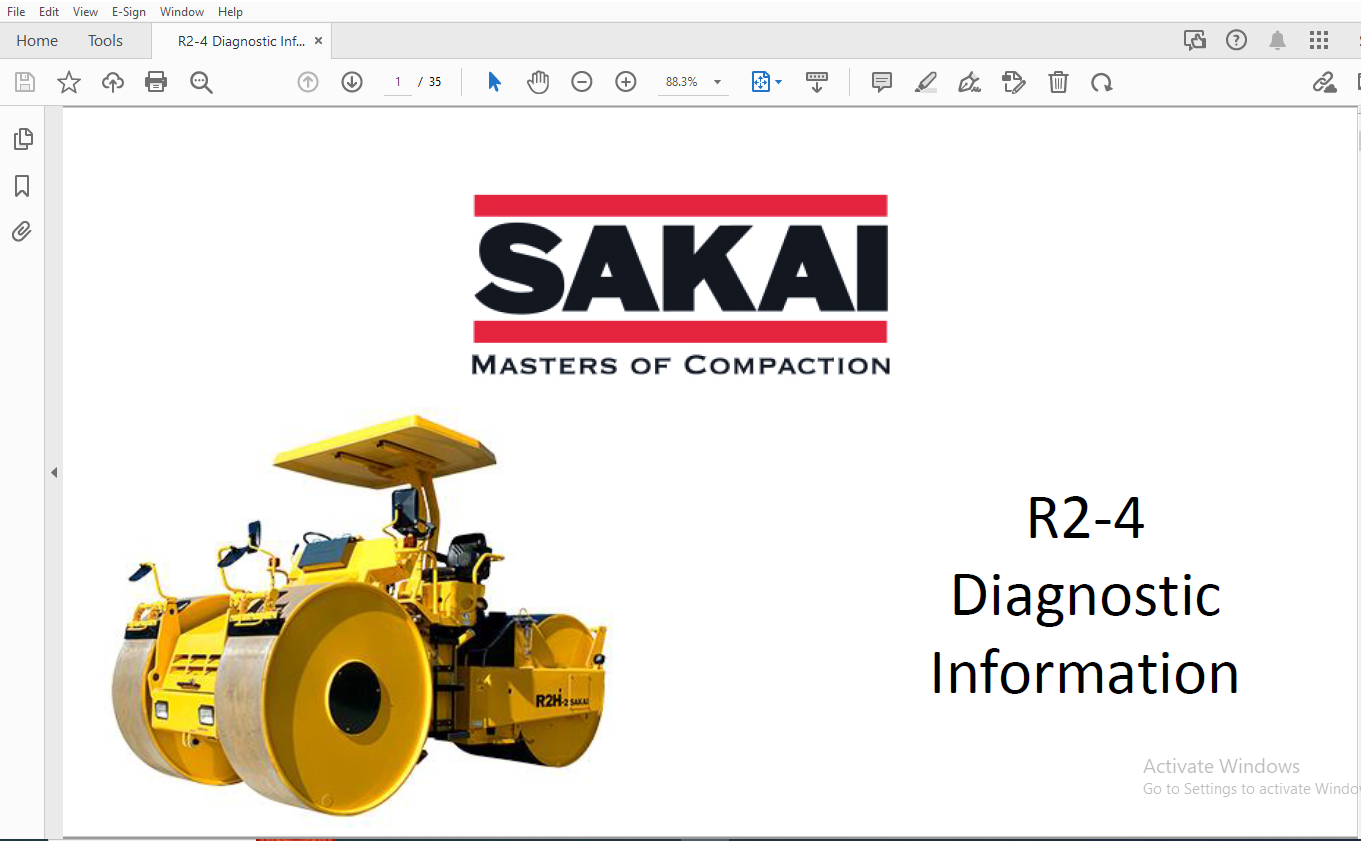Click the 'Masters of Compaction' tagline
This screenshot has width=1361, height=841.
680,365
